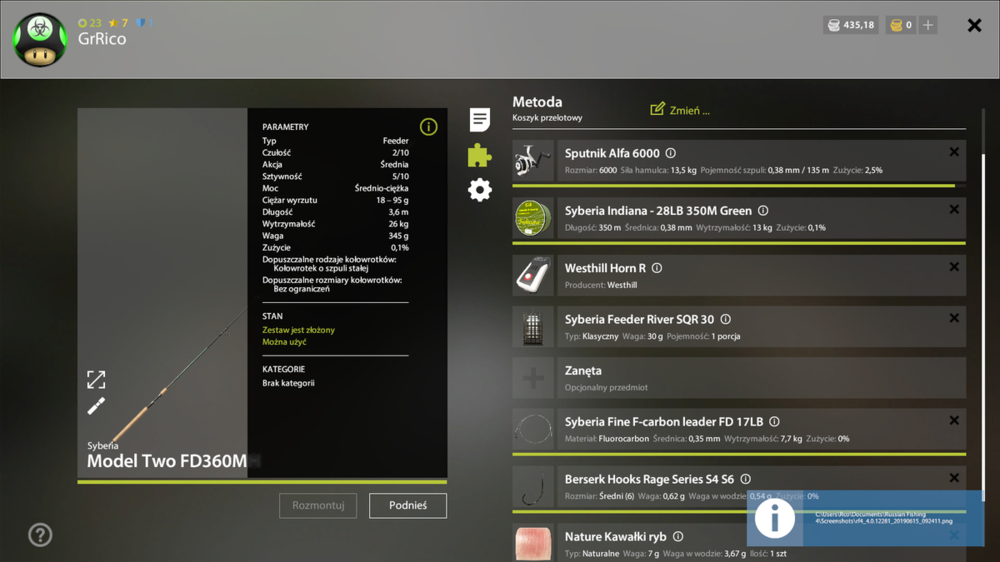
Task: Expand the rod image fullscreen
Action: tap(96, 380)
